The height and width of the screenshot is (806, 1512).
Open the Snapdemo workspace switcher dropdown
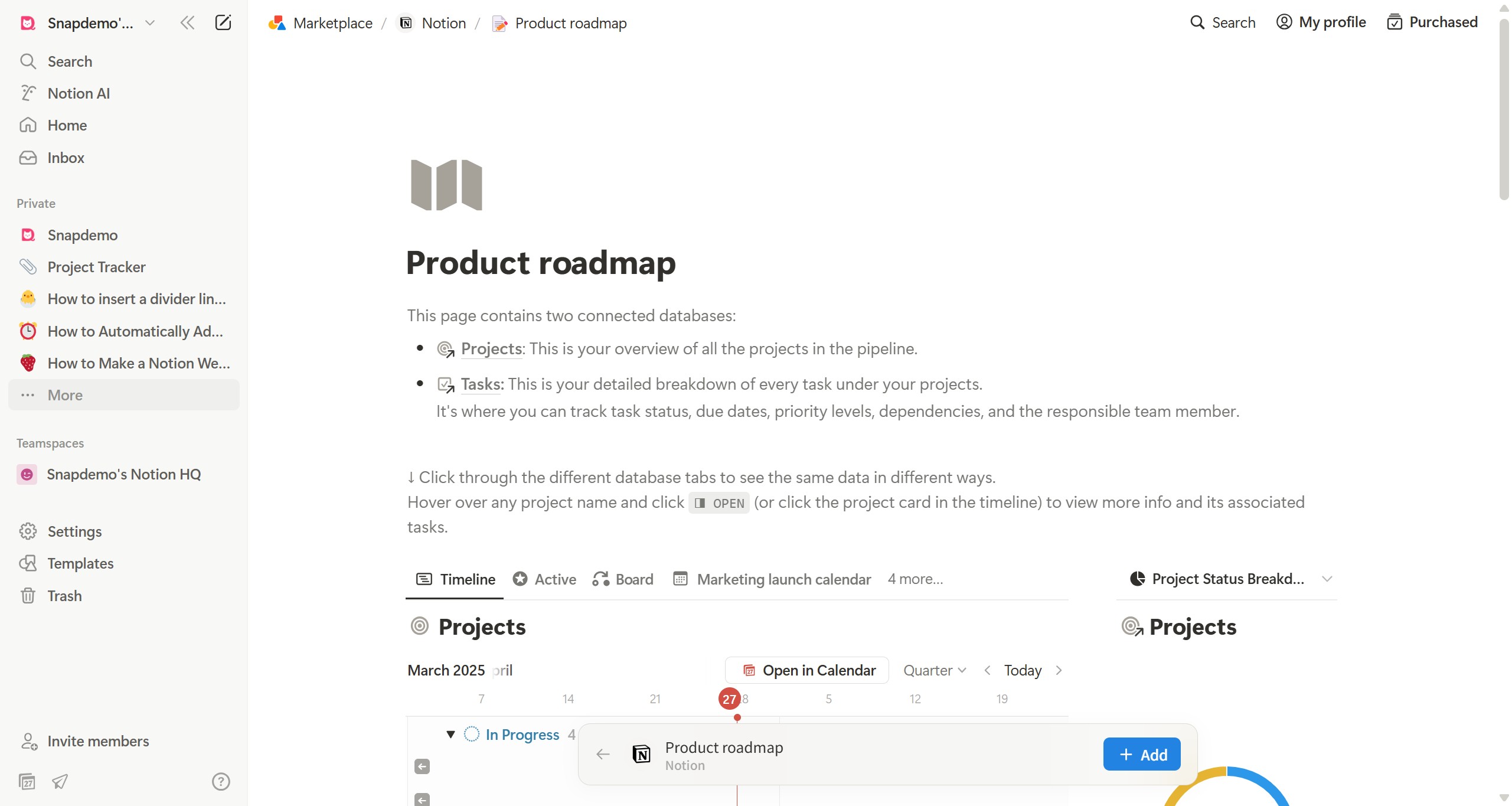[87, 23]
